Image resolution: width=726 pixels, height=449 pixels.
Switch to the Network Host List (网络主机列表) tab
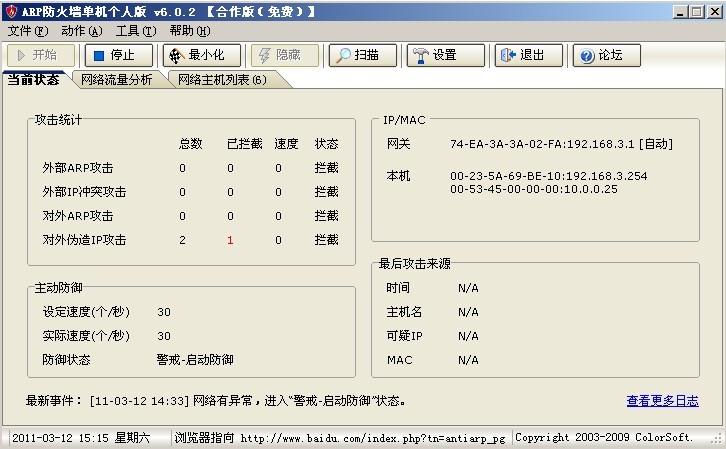(x=222, y=80)
